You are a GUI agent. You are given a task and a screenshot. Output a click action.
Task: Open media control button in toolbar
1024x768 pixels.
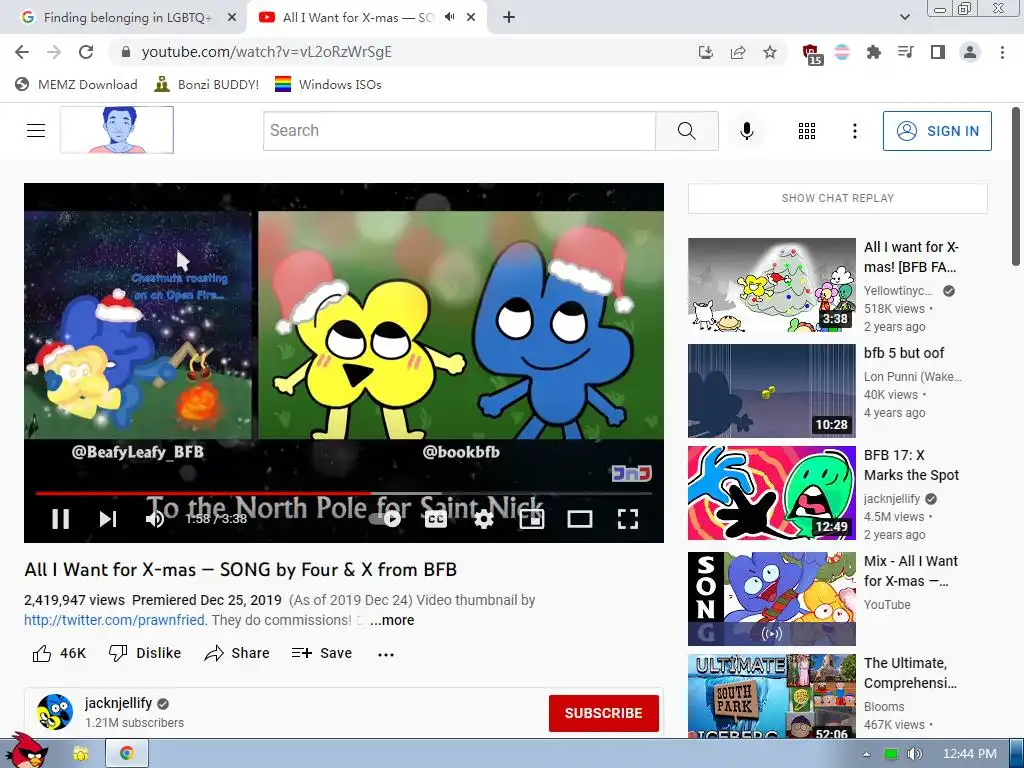pos(905,52)
